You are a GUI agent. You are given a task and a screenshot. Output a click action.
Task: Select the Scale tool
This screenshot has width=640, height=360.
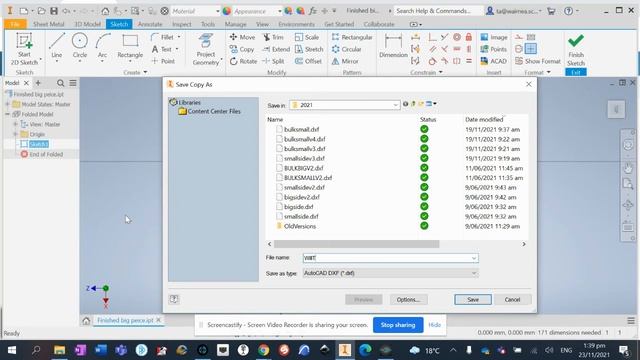click(307, 37)
